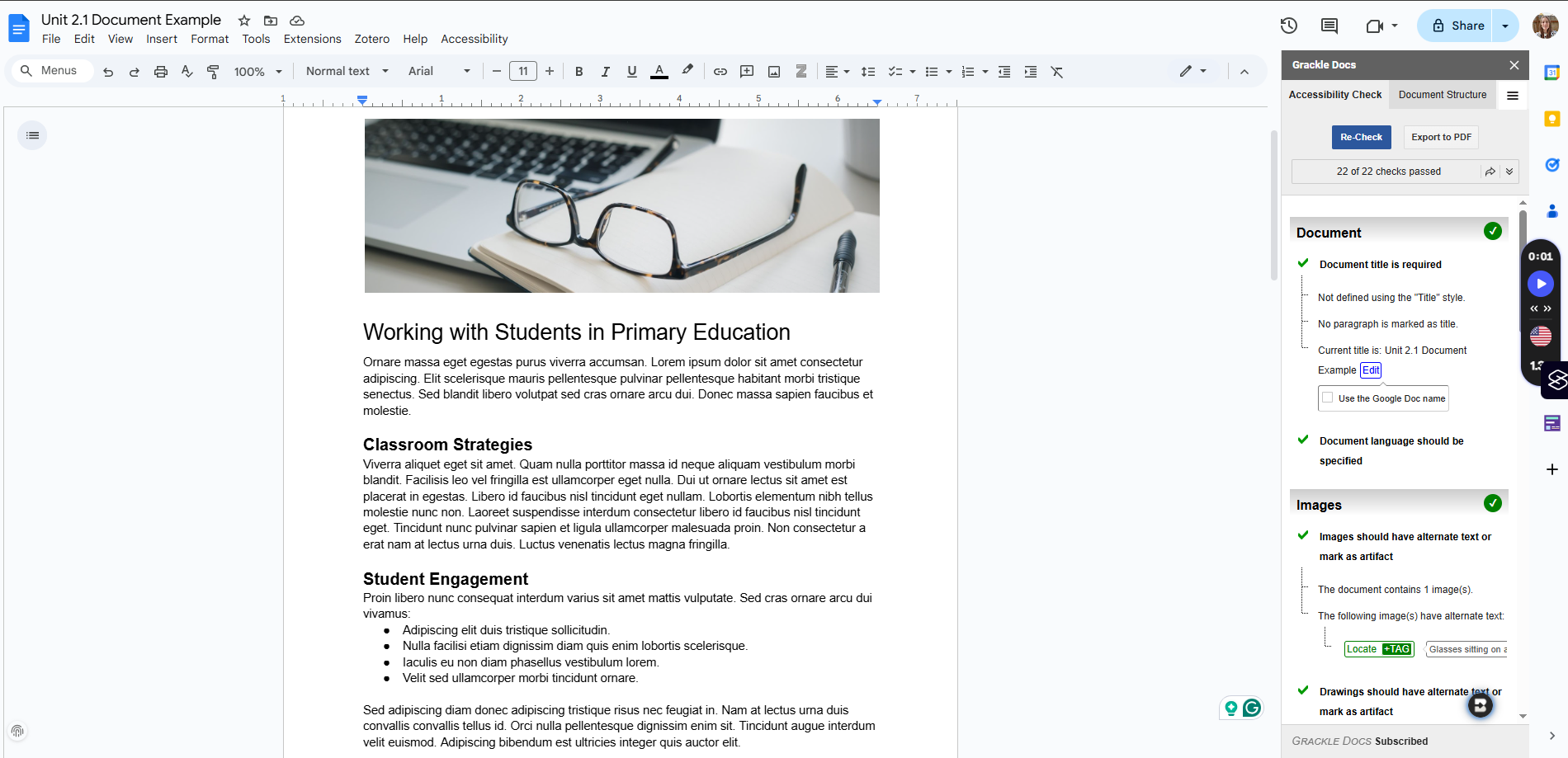Image resolution: width=1568 pixels, height=758 pixels.
Task: Click Export to PDF button
Action: [x=1442, y=137]
